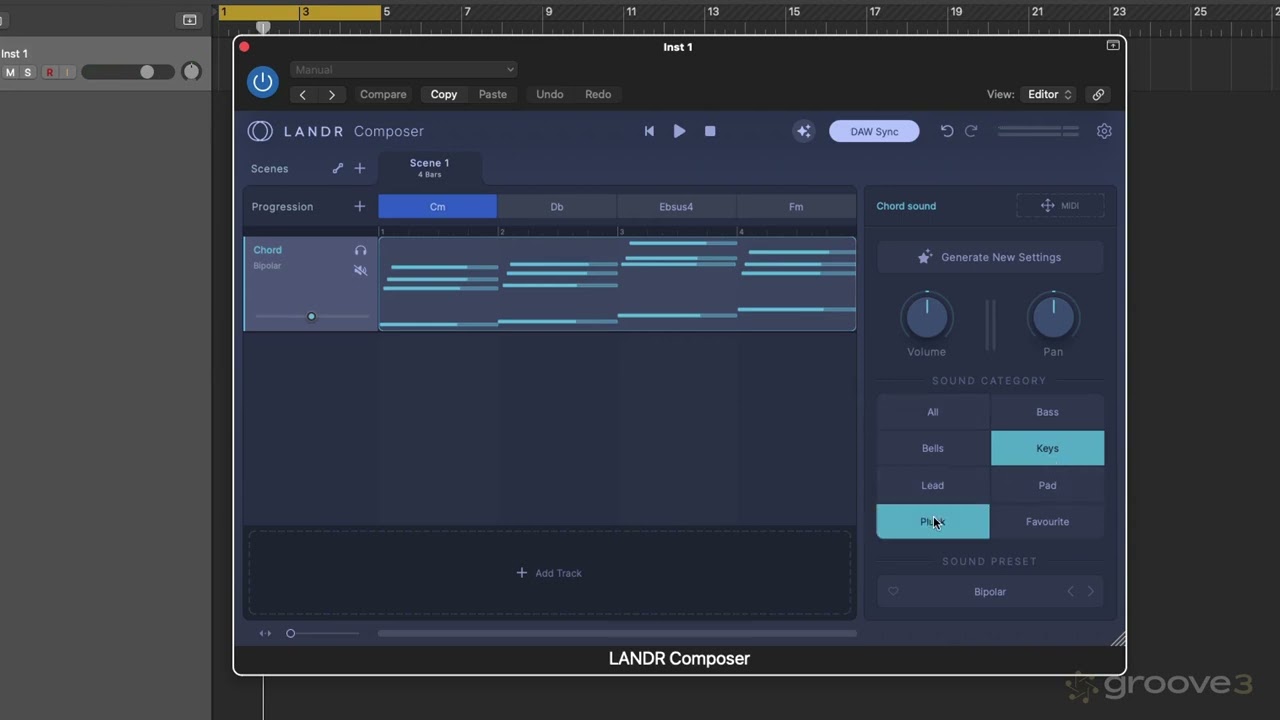
Task: Select the Fm chord
Action: tap(796, 207)
